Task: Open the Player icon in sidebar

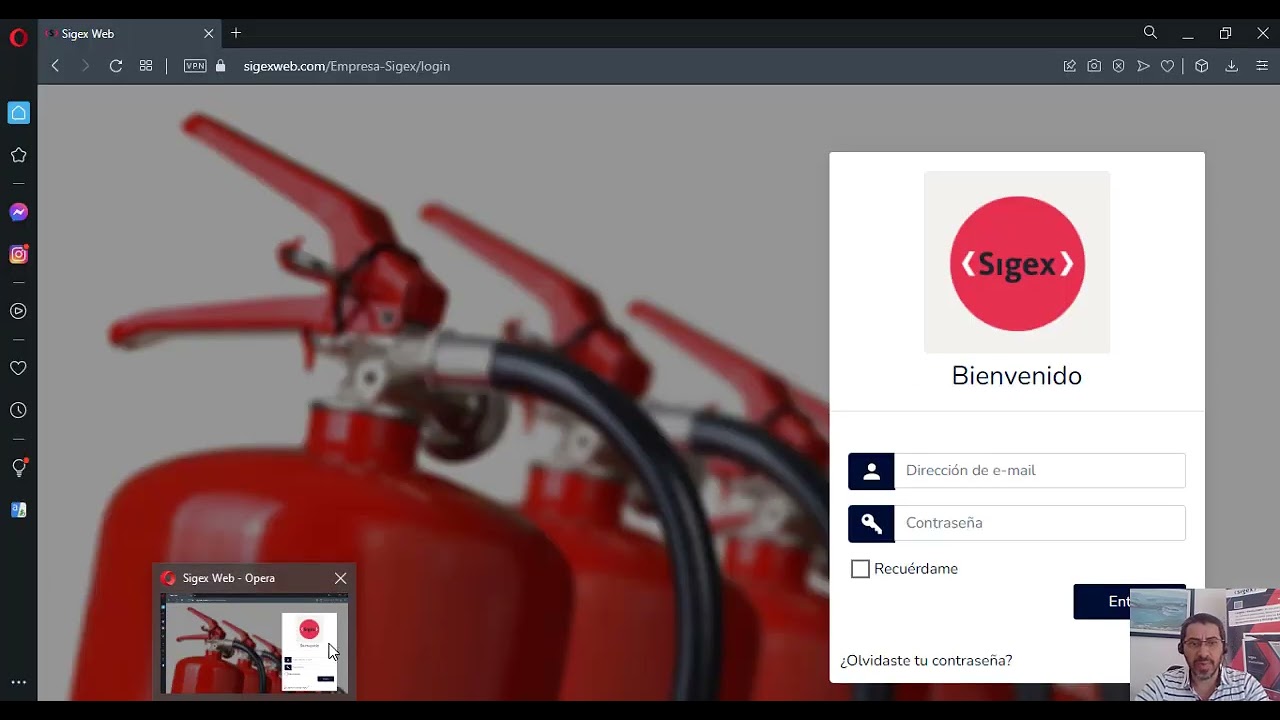Action: pos(18,311)
